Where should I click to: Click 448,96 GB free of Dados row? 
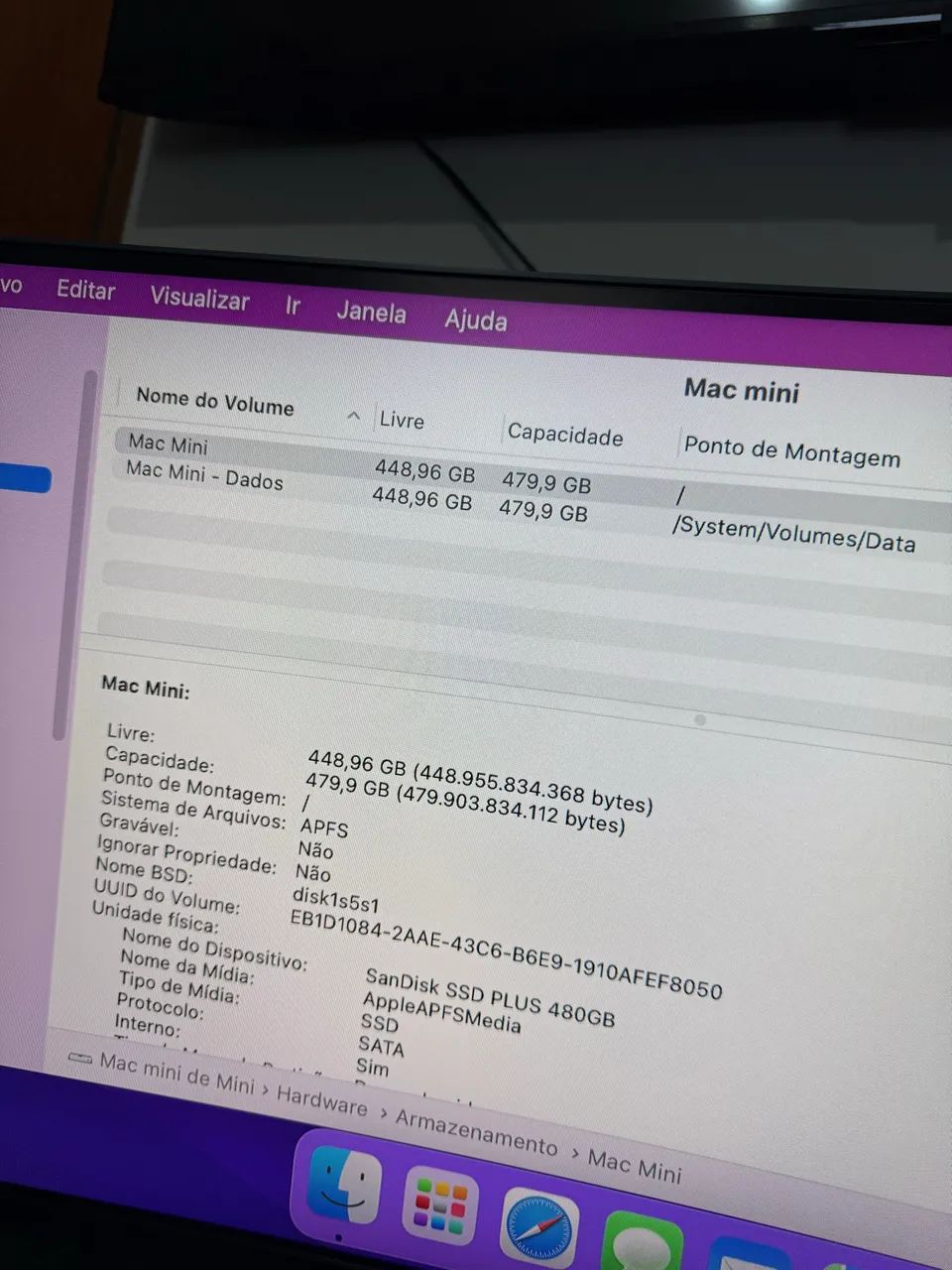point(422,498)
